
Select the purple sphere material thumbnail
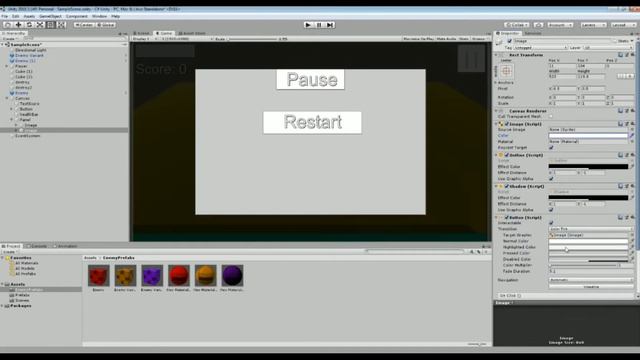(232, 276)
